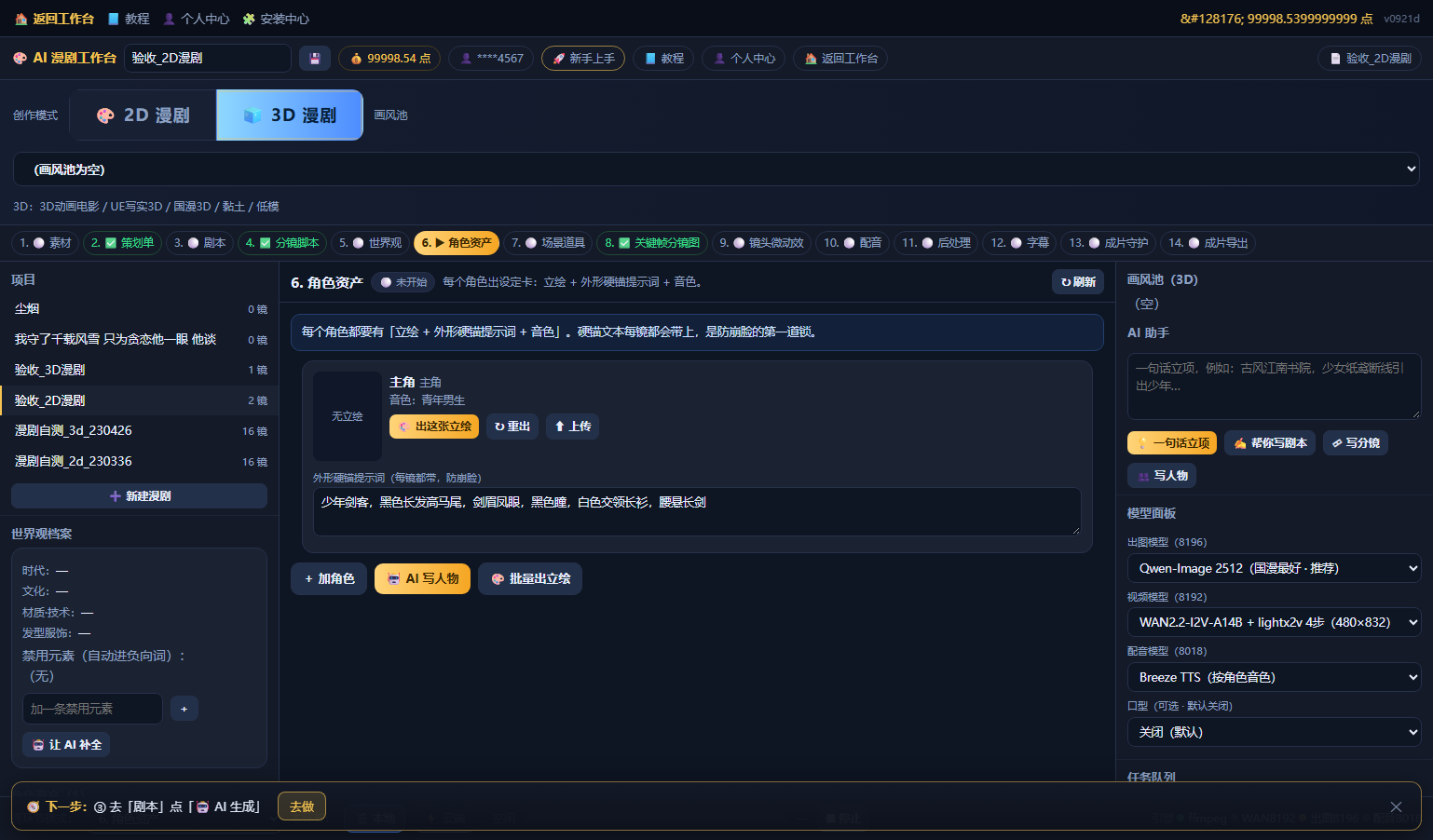Click the plus button beside banned element input
Image resolution: width=1433 pixels, height=840 pixels.
click(184, 709)
